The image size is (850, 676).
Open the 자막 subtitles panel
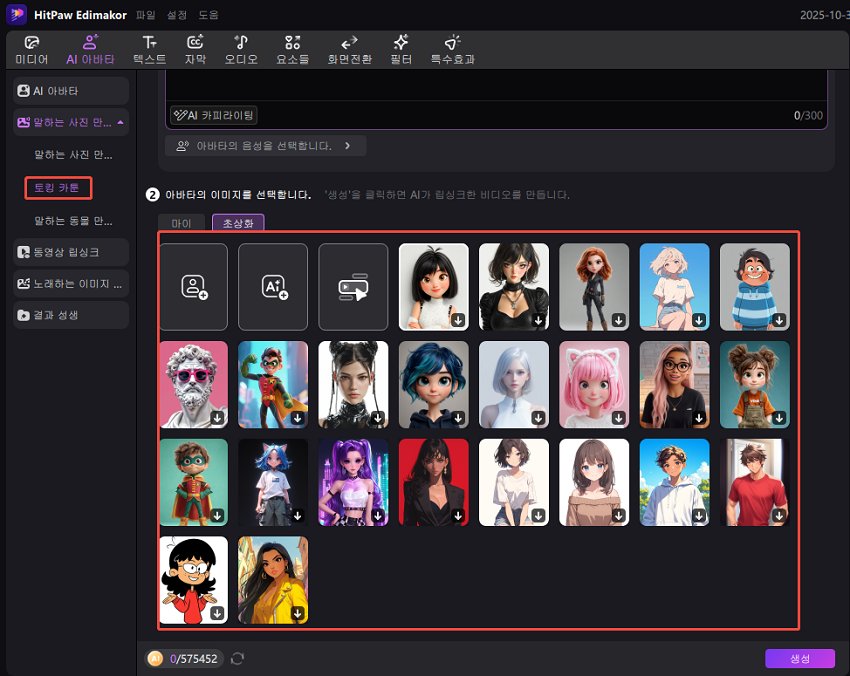[195, 48]
